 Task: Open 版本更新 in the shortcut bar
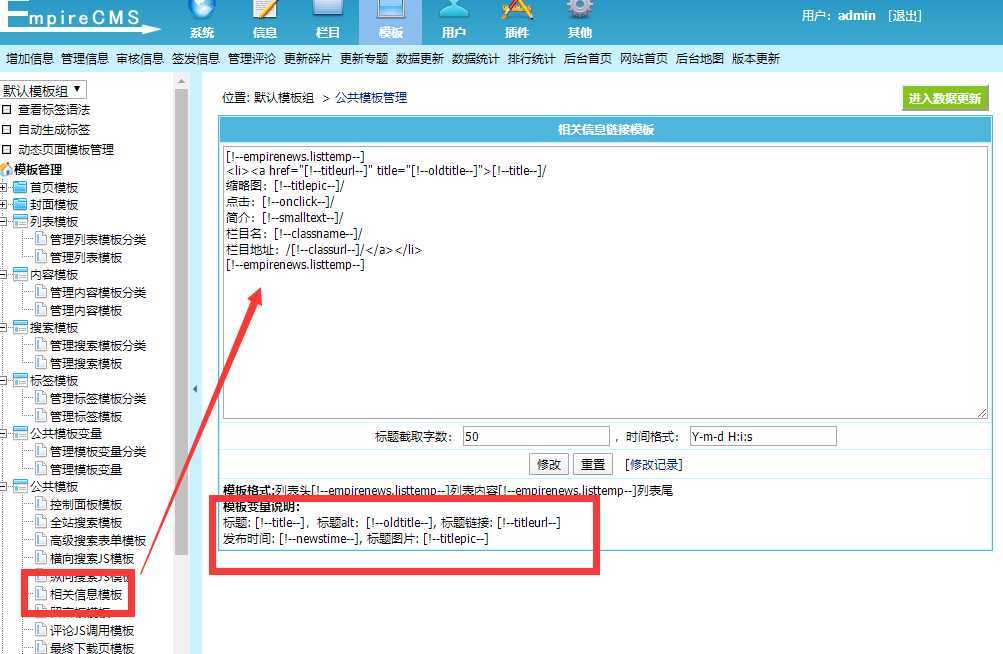pyautogui.click(x=755, y=59)
